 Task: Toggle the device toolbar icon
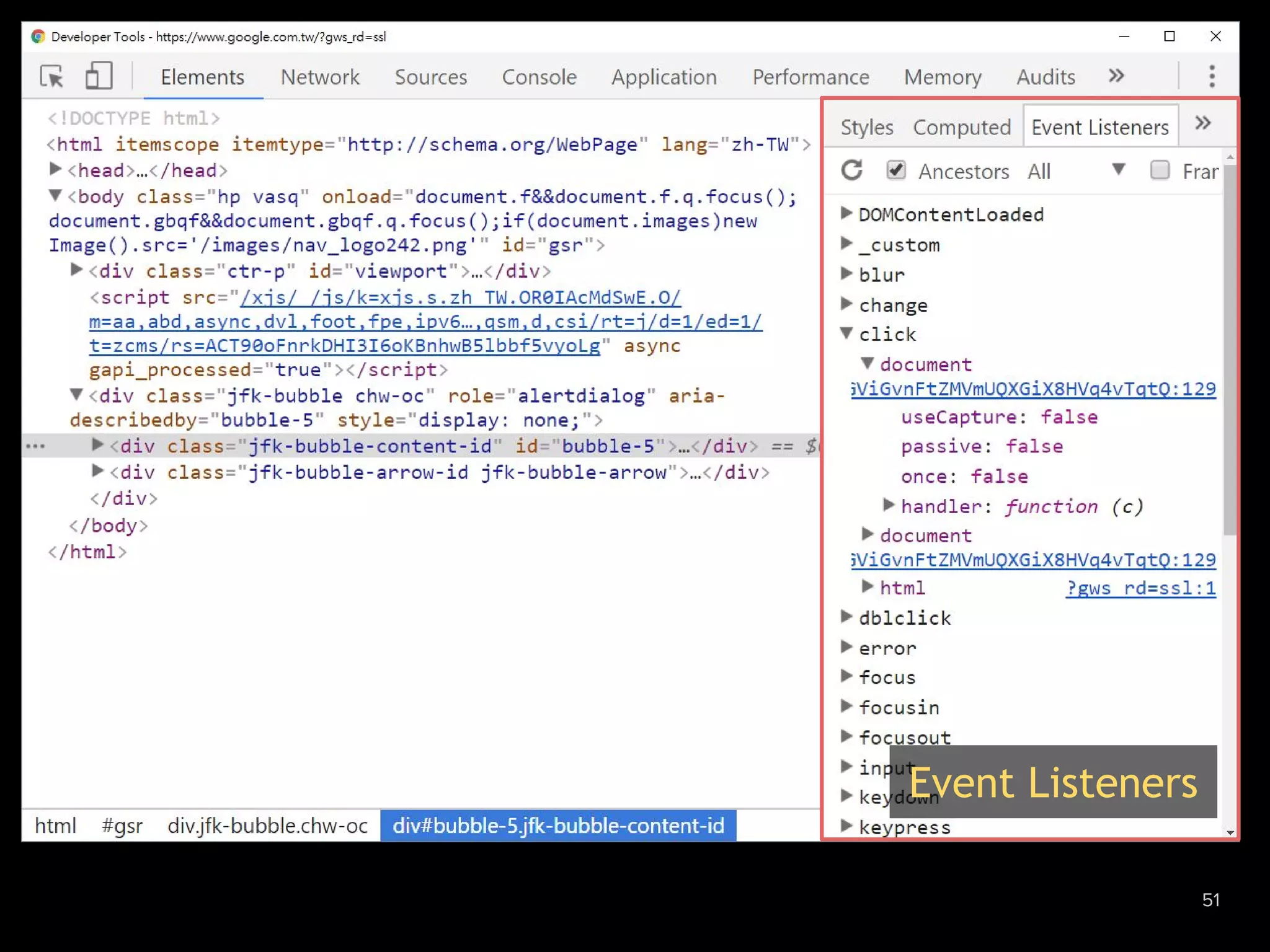(99, 77)
